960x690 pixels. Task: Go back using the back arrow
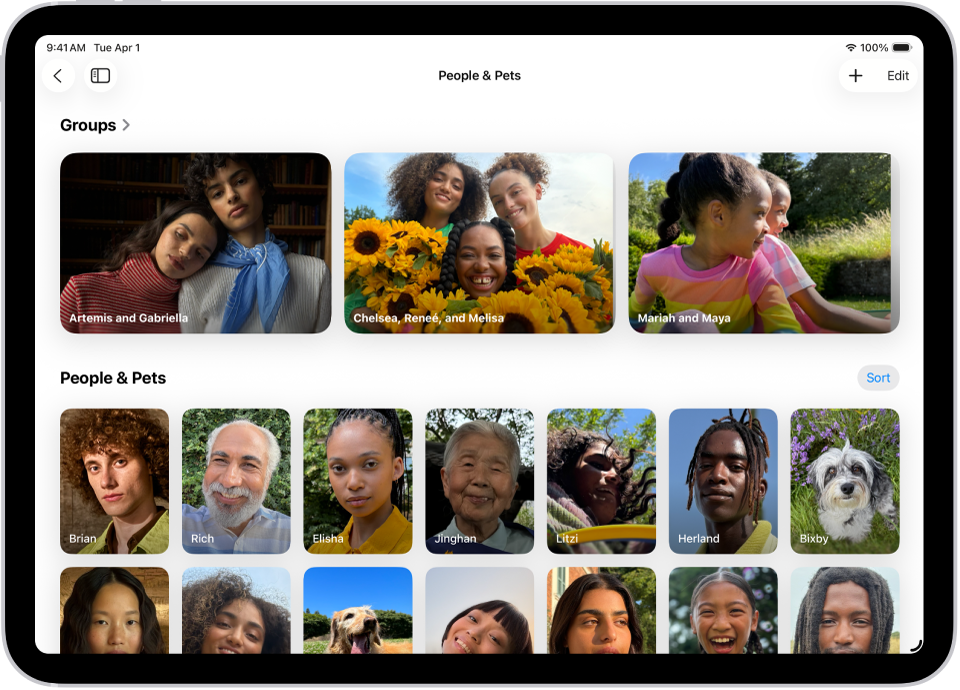58,75
